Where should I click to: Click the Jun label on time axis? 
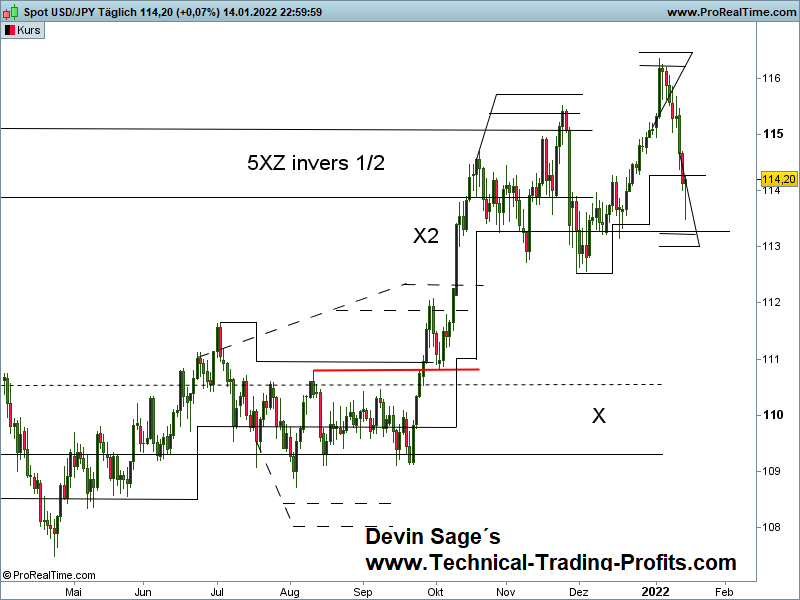coord(143,592)
